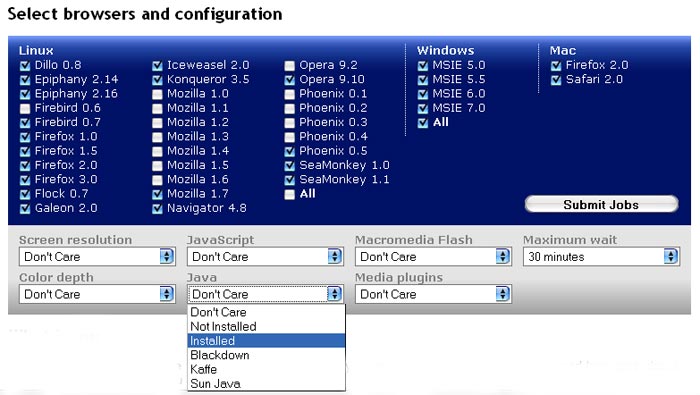
Task: Open the Color depth dropdown
Action: coord(97,294)
